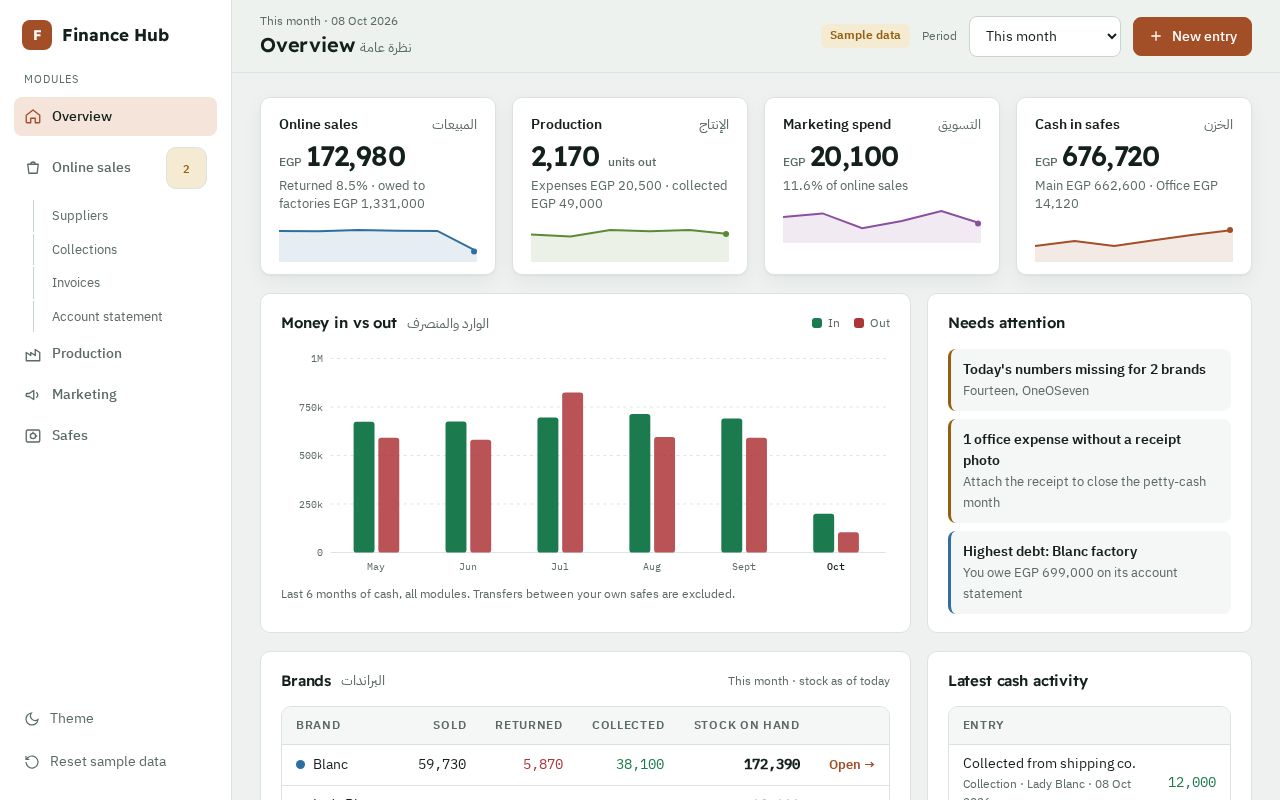Click the Overview home icon

(x=33, y=116)
